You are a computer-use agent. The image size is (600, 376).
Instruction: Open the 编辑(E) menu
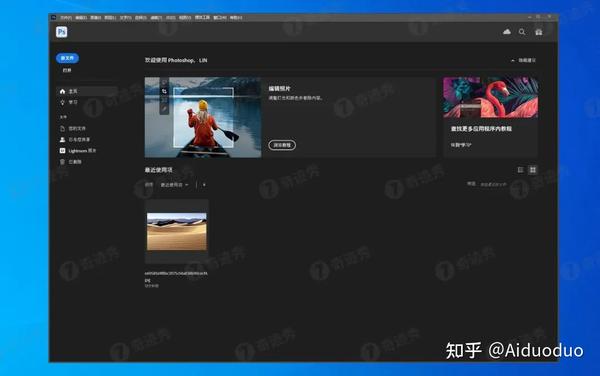pos(81,18)
